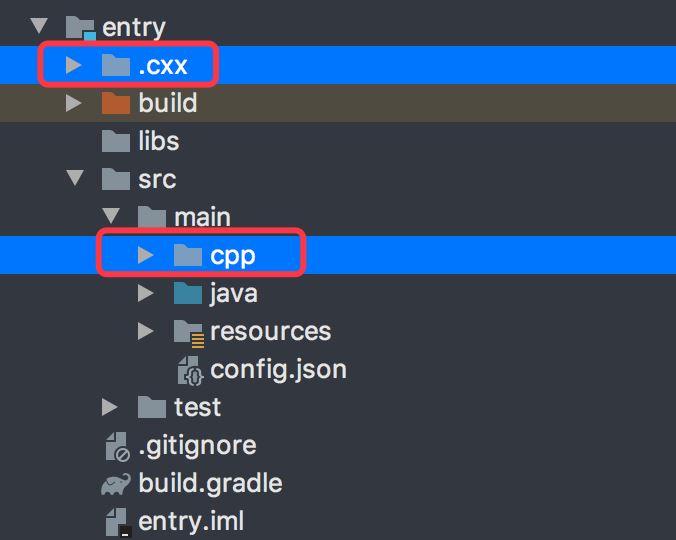Click the entry module folder icon
This screenshot has height=540, width=676.
coord(81,28)
